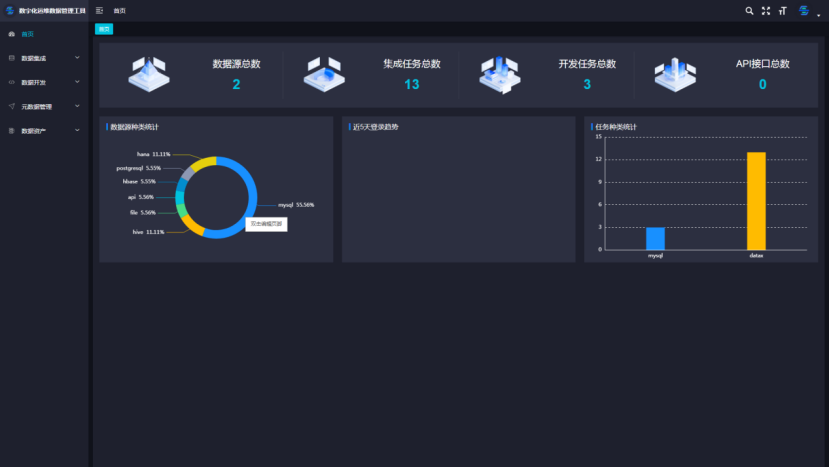Click the blue mysql bar in bar chart
Screen dimensions: 830x467
655,238
